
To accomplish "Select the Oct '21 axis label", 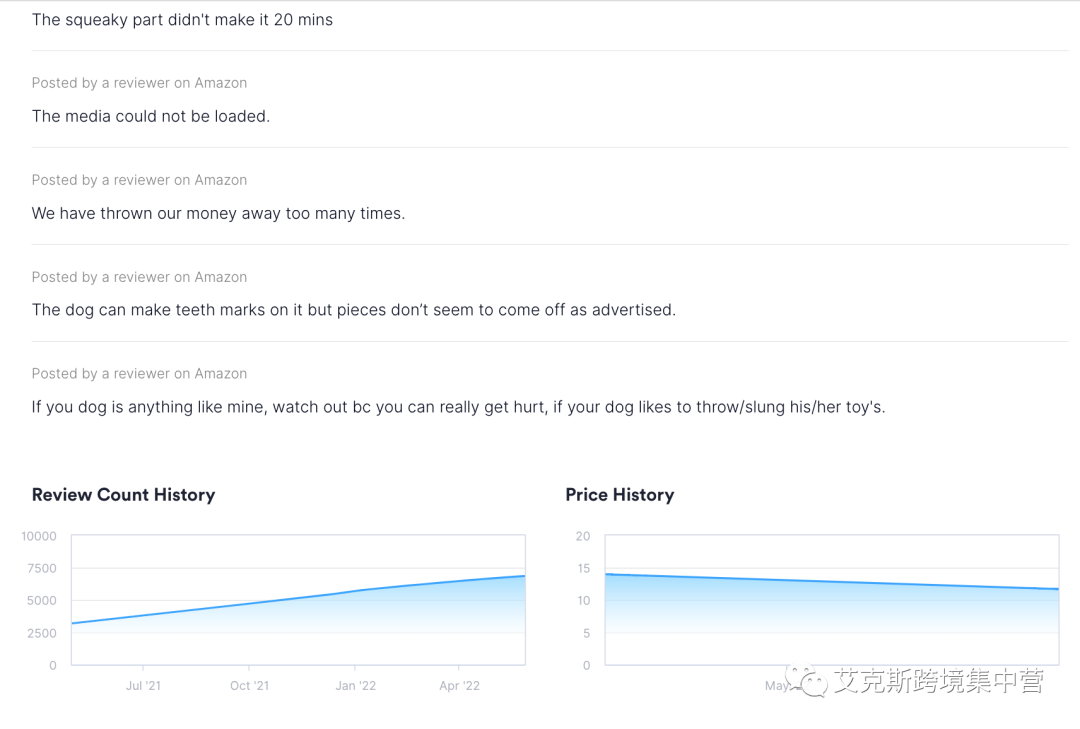I will (249, 686).
